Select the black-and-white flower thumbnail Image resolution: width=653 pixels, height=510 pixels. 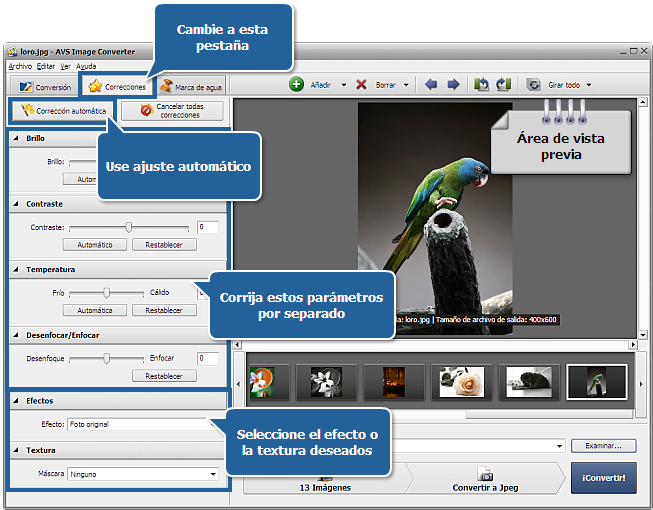click(x=326, y=382)
